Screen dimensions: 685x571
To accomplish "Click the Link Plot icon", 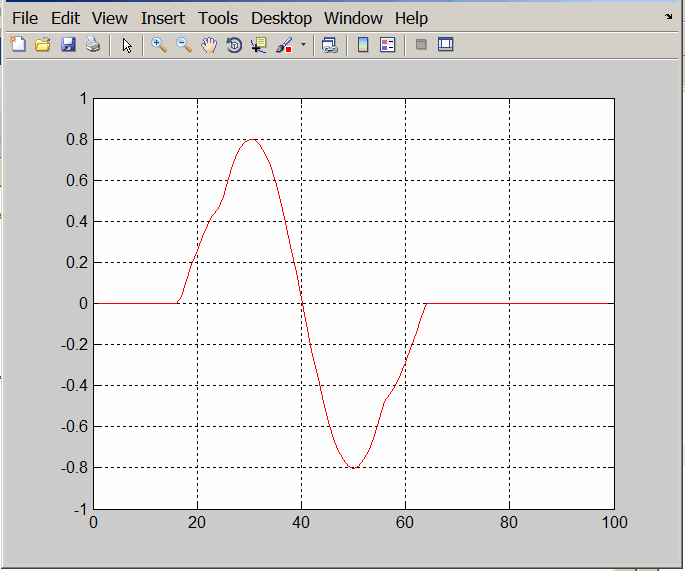I will [329, 45].
